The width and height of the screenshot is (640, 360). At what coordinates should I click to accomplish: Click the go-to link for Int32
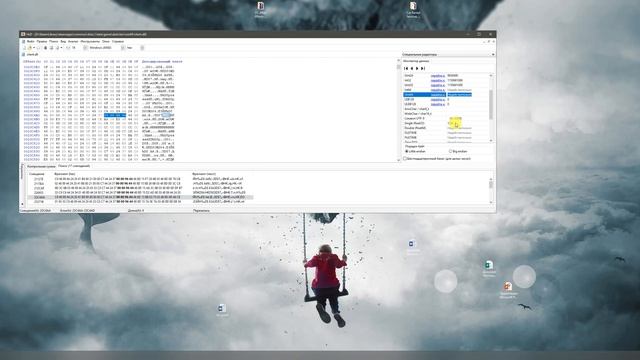point(438,80)
